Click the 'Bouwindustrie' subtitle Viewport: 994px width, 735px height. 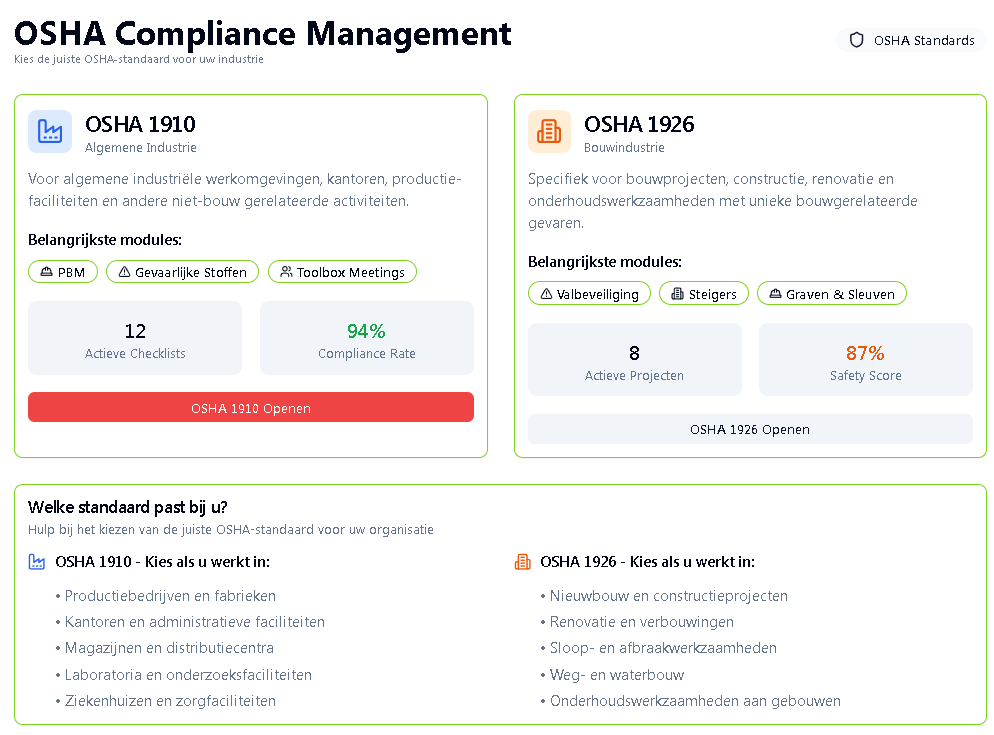coord(624,148)
